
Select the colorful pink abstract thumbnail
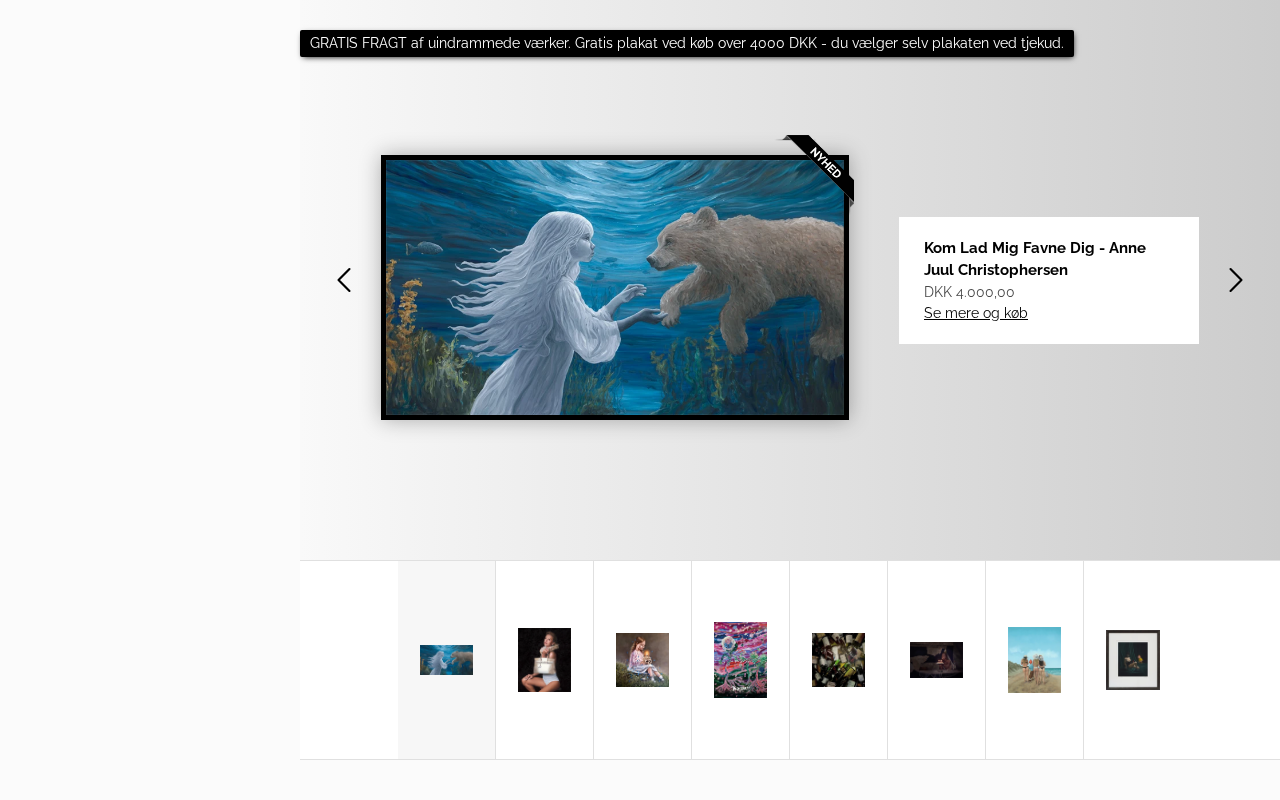click(740, 660)
